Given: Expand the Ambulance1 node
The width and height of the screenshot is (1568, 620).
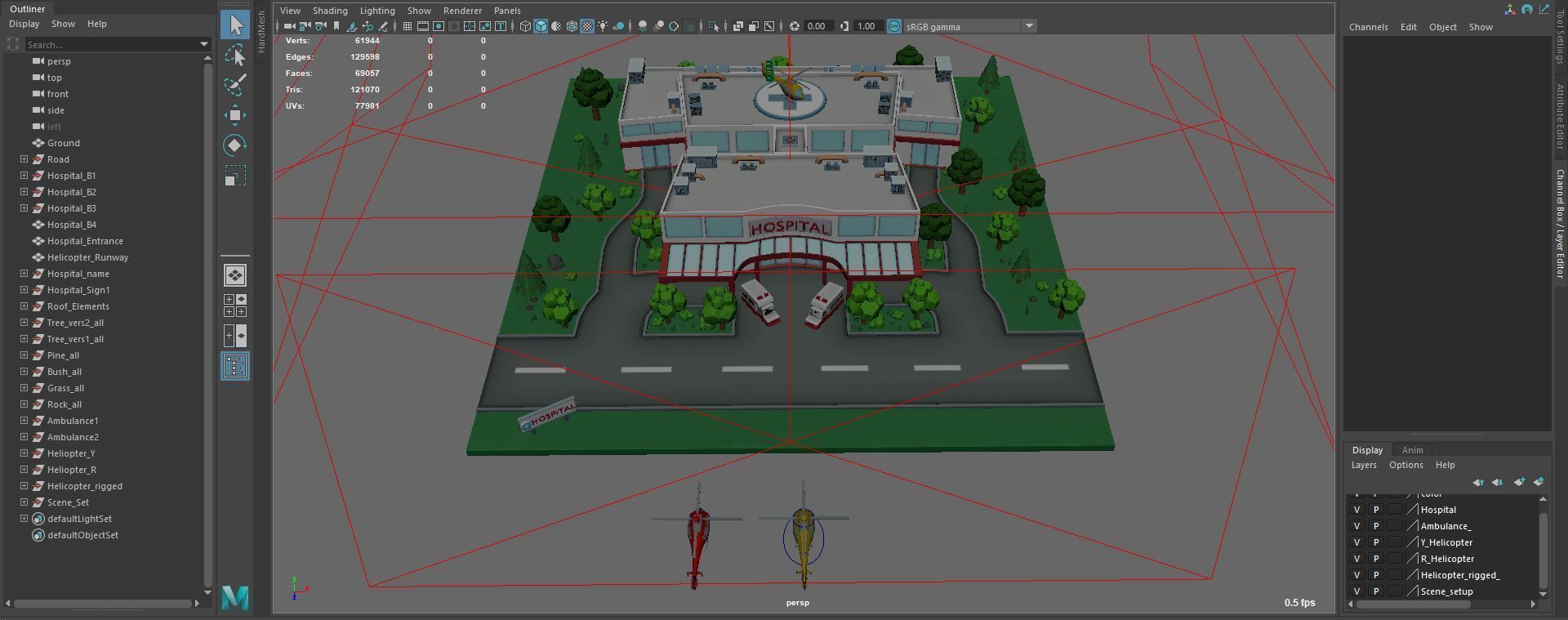Looking at the screenshot, I should pyautogui.click(x=24, y=421).
